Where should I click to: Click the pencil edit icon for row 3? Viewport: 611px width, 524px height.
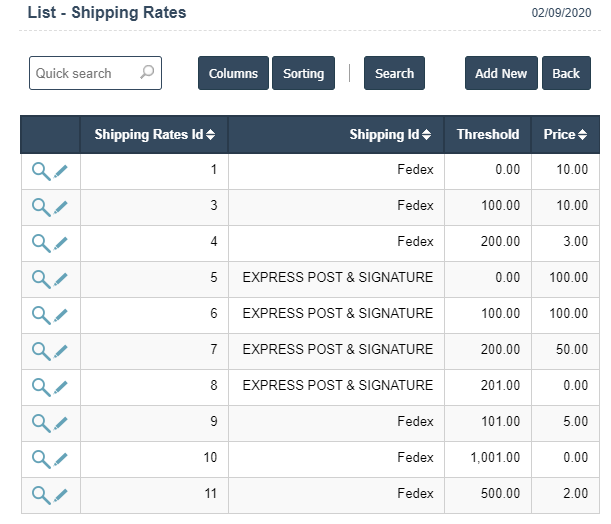click(x=61, y=207)
